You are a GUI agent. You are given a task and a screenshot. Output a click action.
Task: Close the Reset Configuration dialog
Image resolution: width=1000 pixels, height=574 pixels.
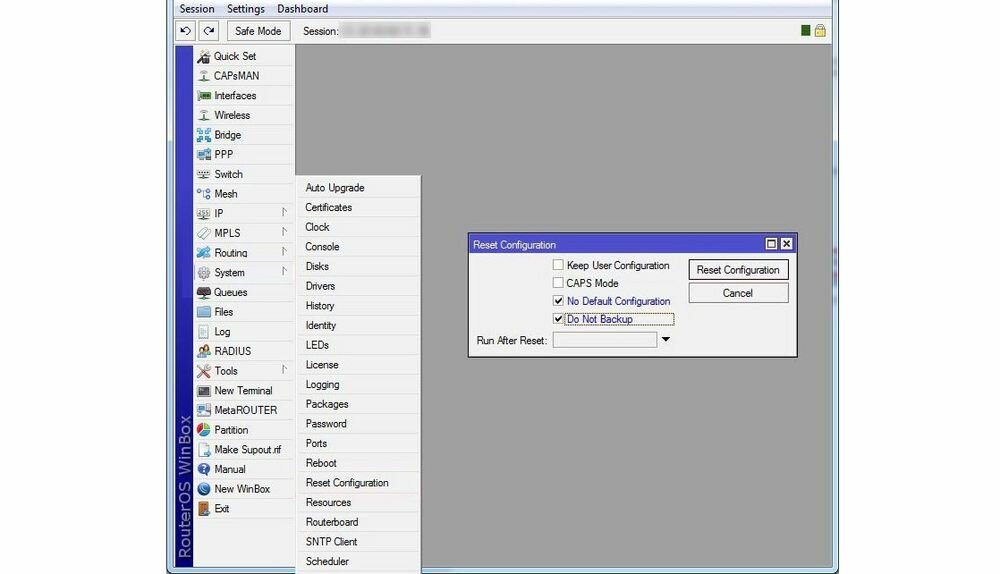click(786, 244)
